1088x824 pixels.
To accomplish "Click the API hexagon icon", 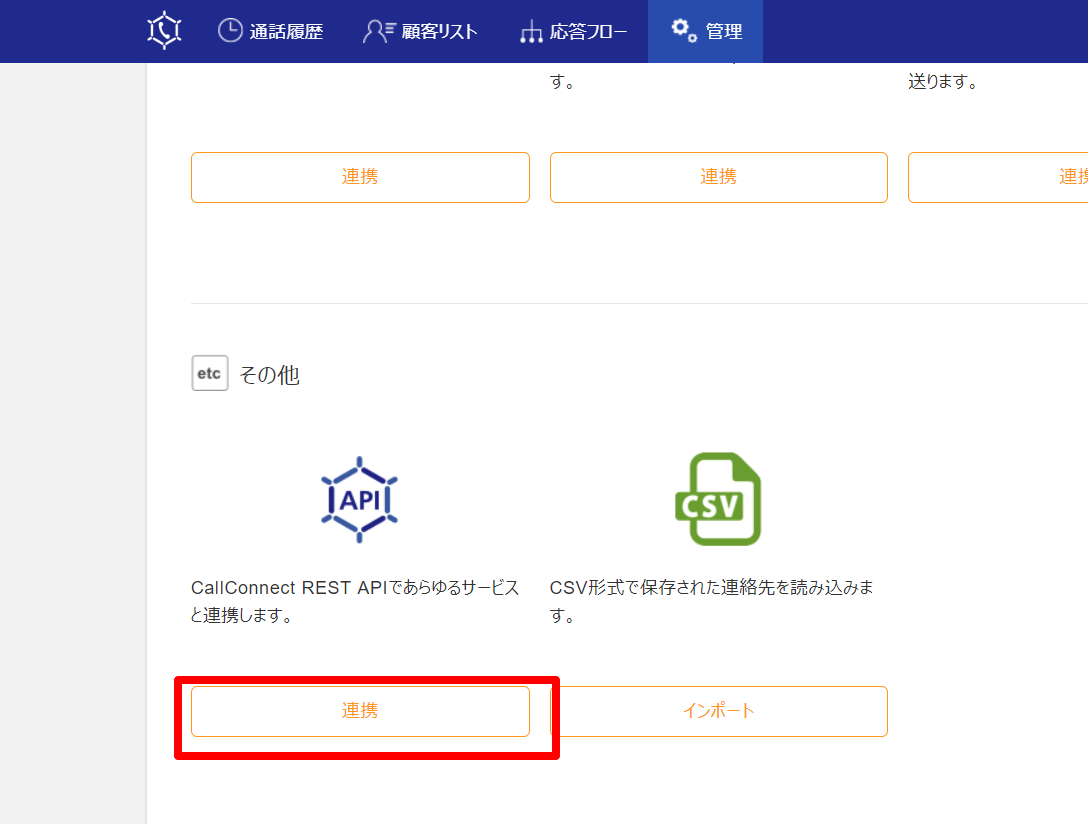I will (x=359, y=499).
